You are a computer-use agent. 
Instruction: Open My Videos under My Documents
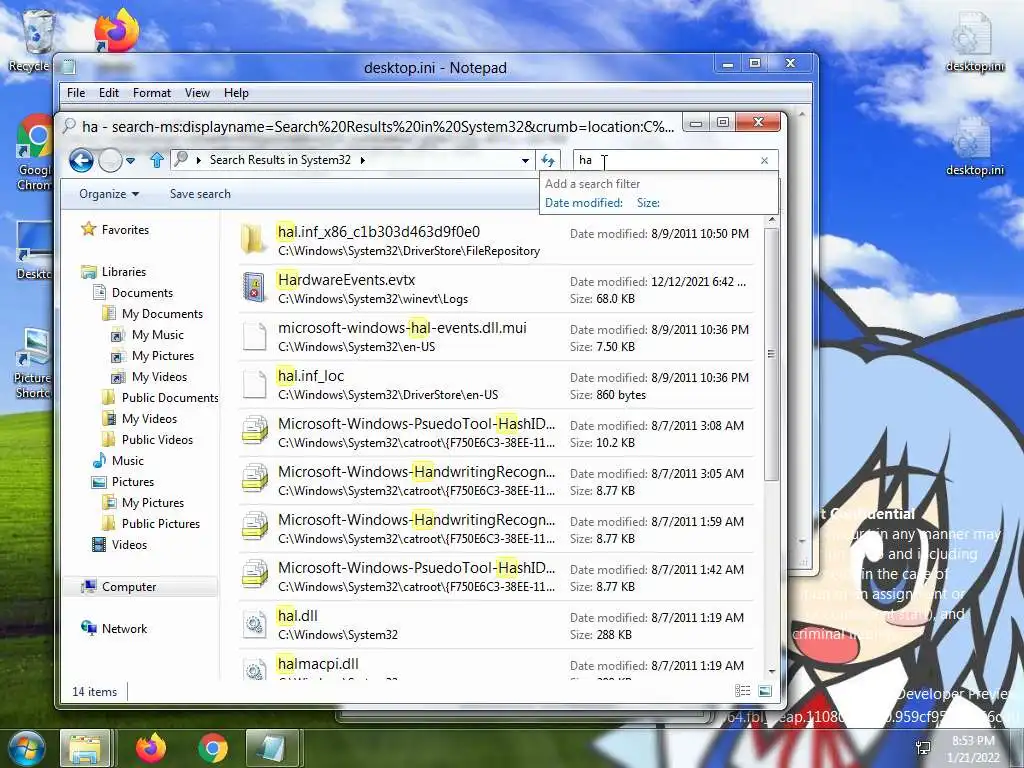click(x=149, y=377)
